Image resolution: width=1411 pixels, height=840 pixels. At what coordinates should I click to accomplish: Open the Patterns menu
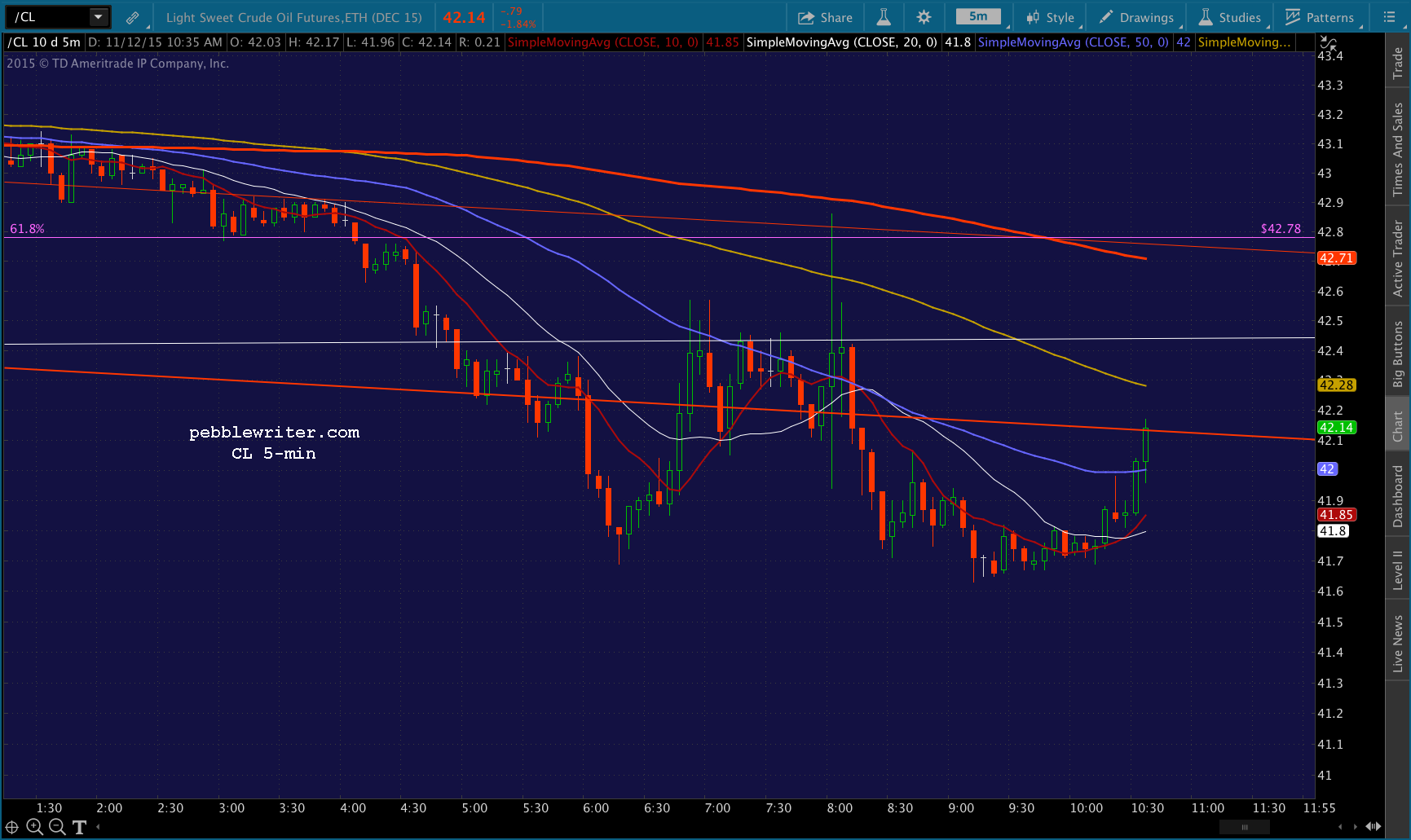click(x=1319, y=17)
